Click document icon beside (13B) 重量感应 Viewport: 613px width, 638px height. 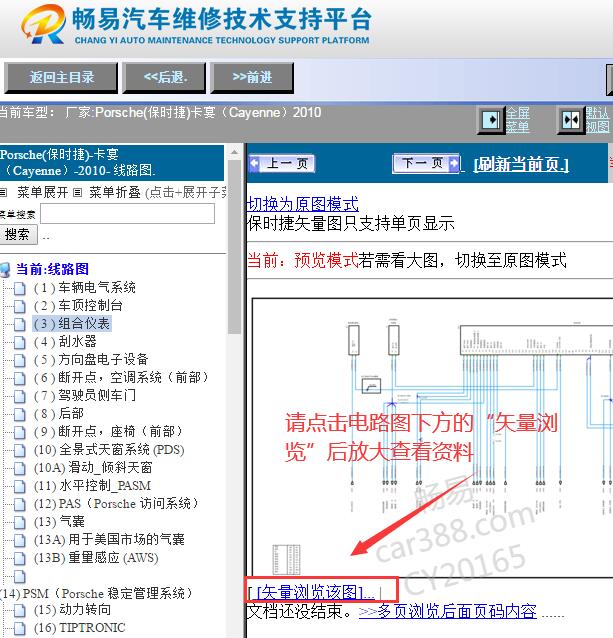(x=19, y=558)
